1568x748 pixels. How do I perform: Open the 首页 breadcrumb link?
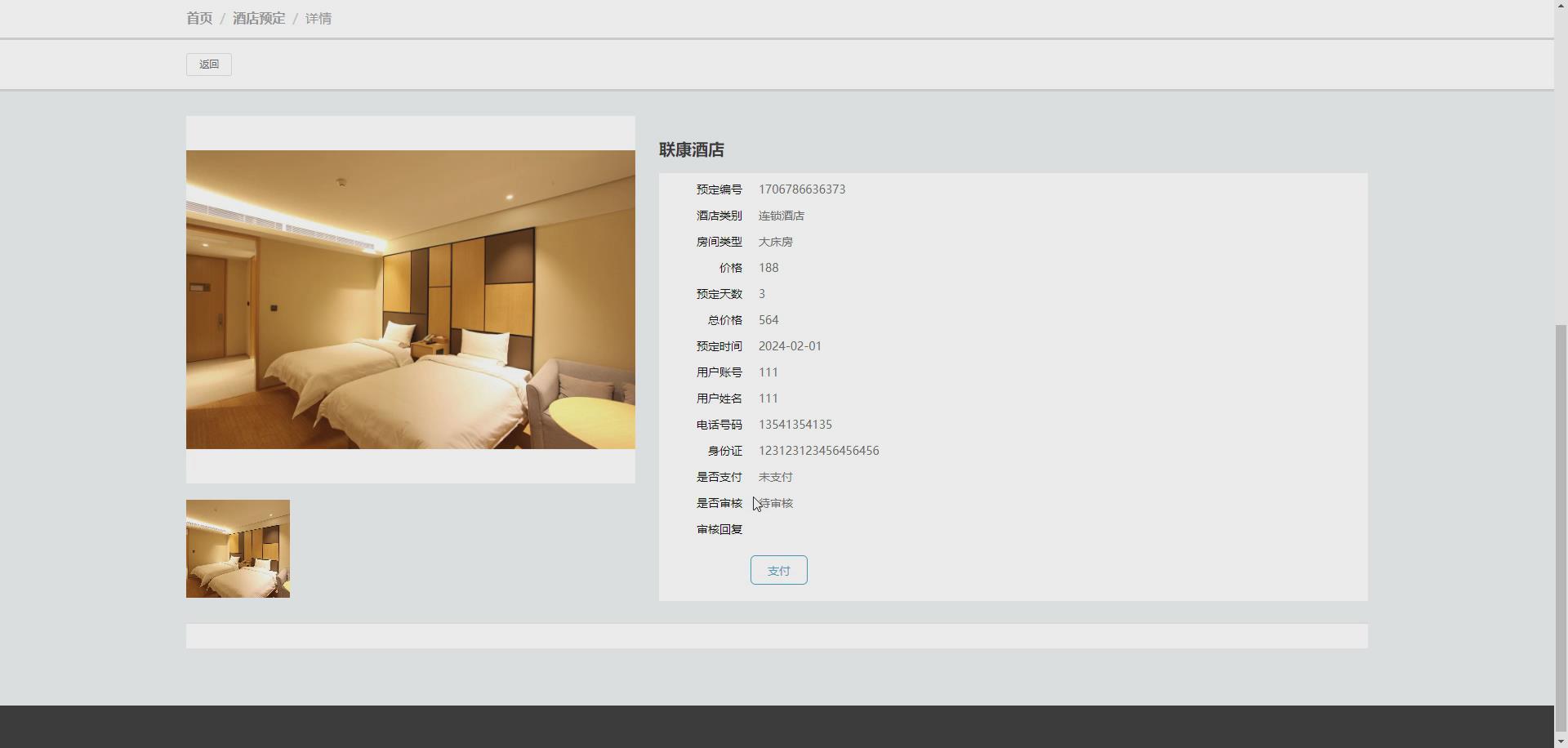click(x=199, y=18)
